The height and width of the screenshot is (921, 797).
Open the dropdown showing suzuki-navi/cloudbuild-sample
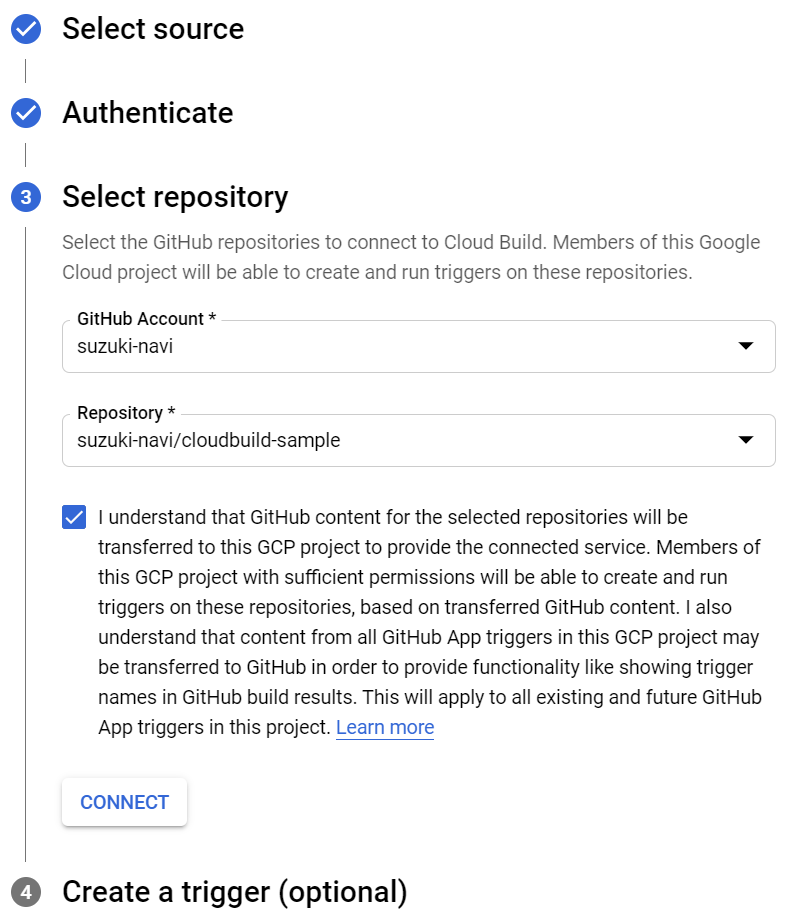coord(400,440)
